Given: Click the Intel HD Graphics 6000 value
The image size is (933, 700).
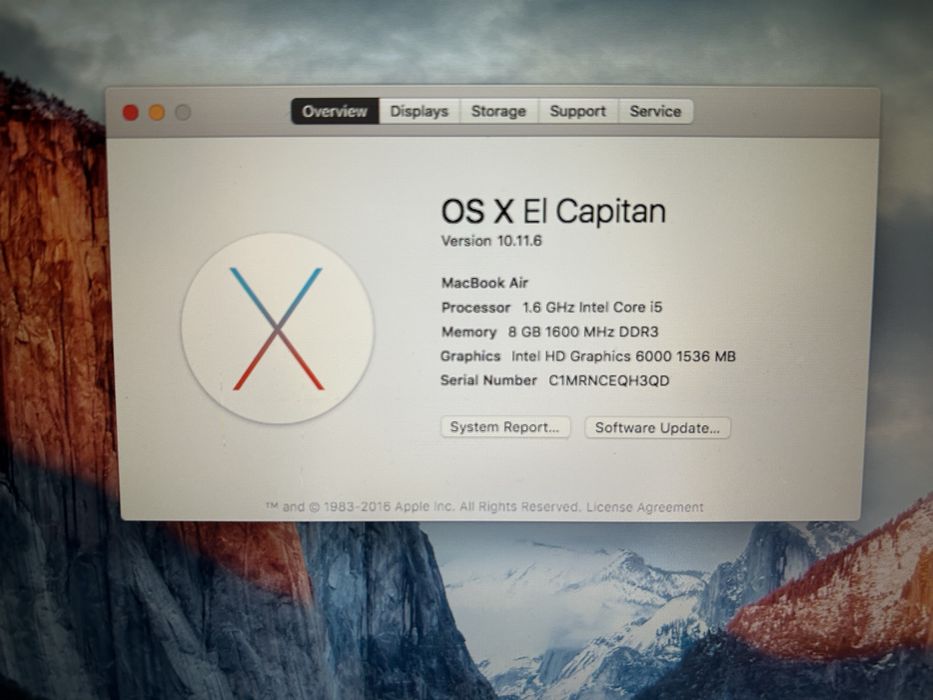Looking at the screenshot, I should coord(624,357).
